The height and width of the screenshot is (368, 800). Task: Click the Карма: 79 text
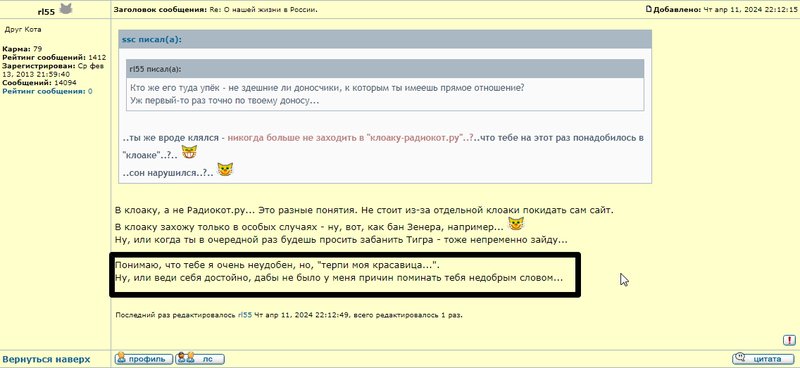click(x=22, y=49)
